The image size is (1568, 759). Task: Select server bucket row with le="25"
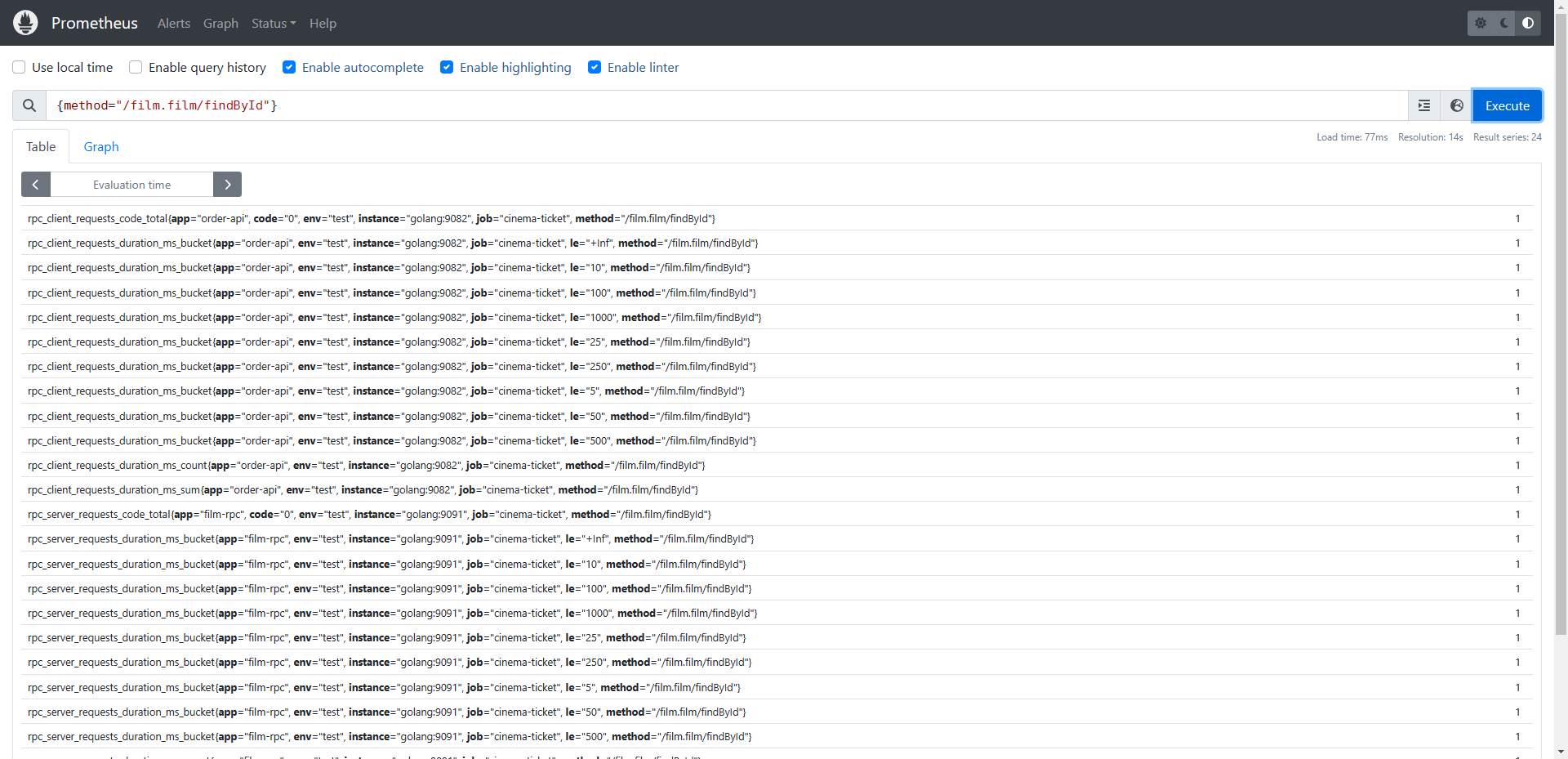(777, 637)
